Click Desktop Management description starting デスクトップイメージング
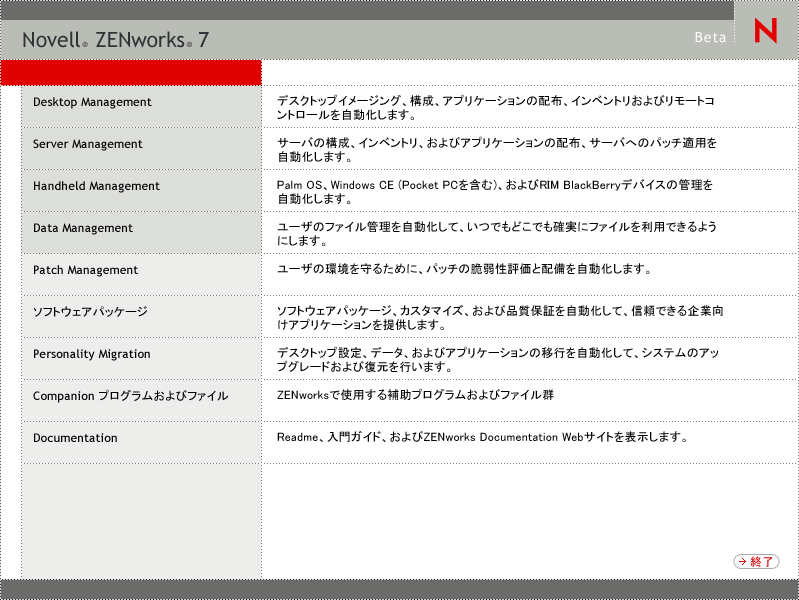Screen dimensions: 799x600 coord(495,108)
